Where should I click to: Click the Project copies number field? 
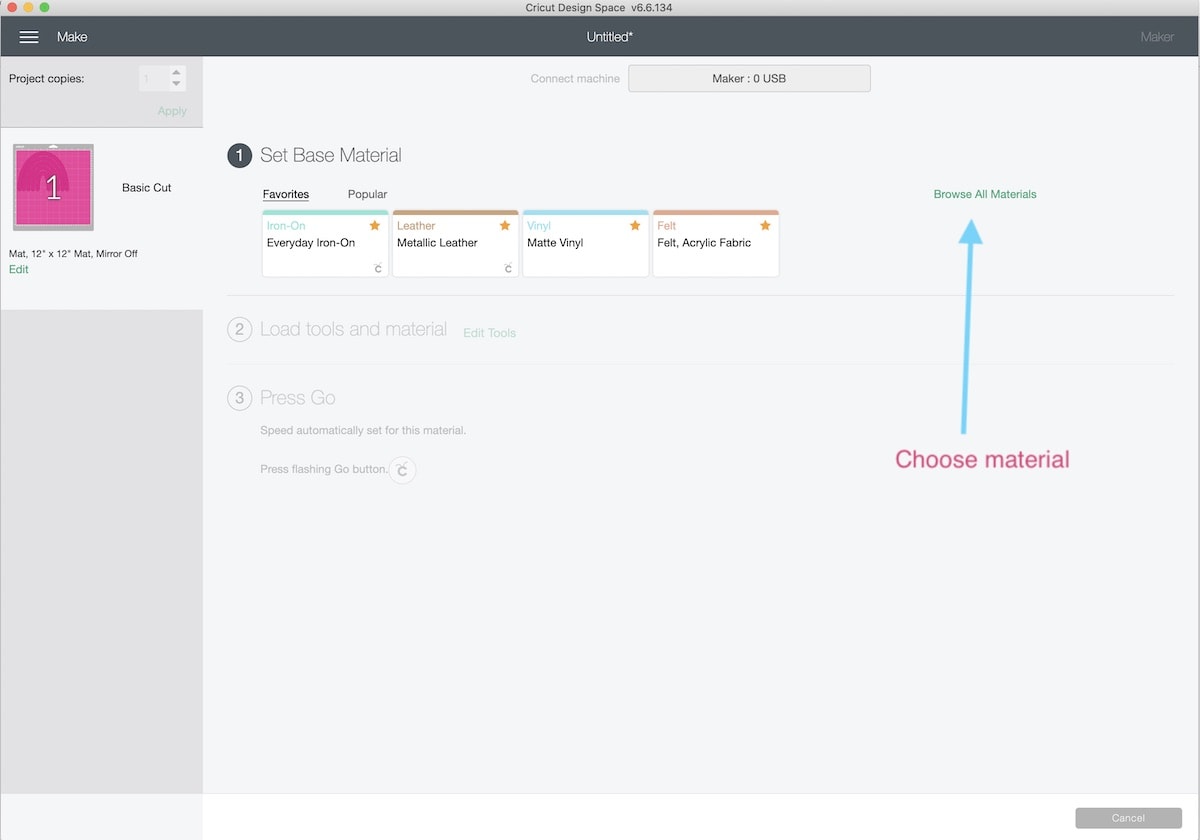click(154, 78)
